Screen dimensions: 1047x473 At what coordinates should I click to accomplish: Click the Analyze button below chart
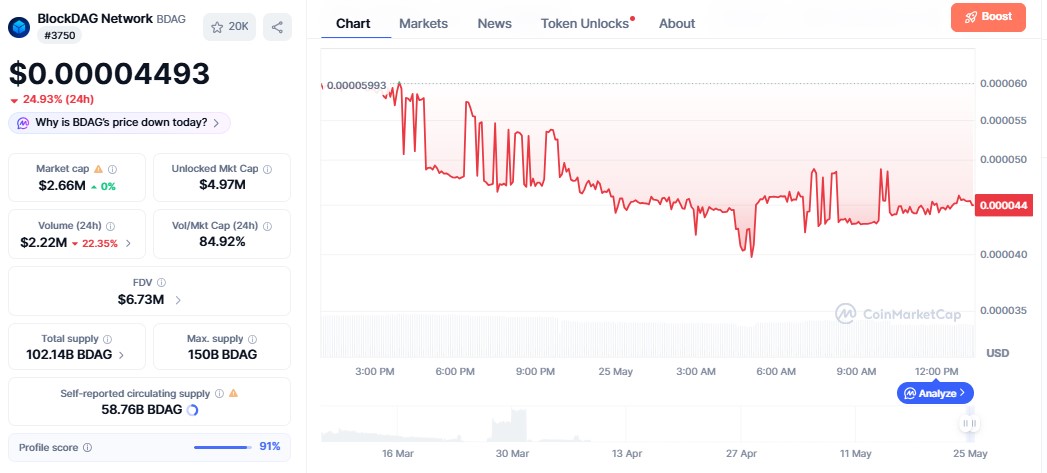(x=935, y=393)
